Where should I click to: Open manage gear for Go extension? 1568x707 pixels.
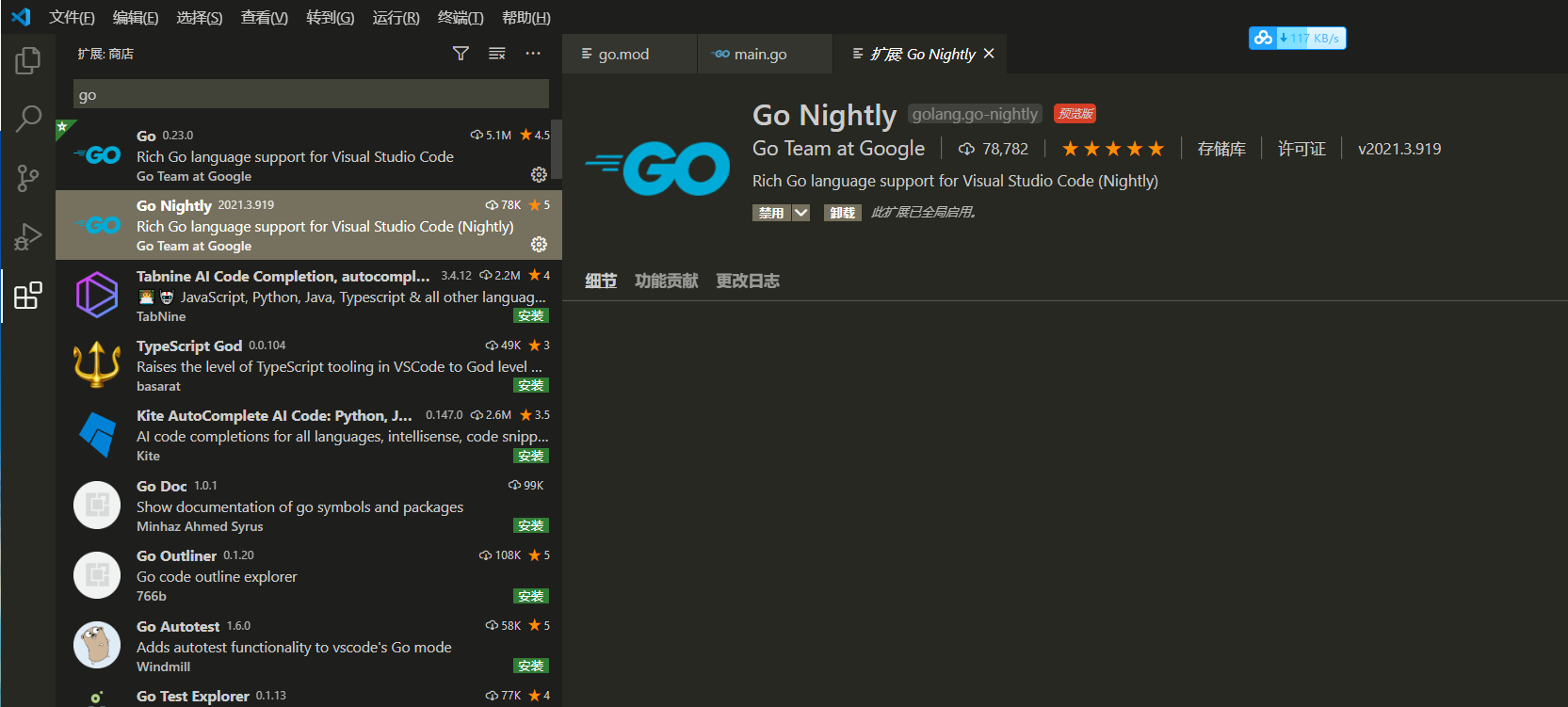[x=539, y=174]
